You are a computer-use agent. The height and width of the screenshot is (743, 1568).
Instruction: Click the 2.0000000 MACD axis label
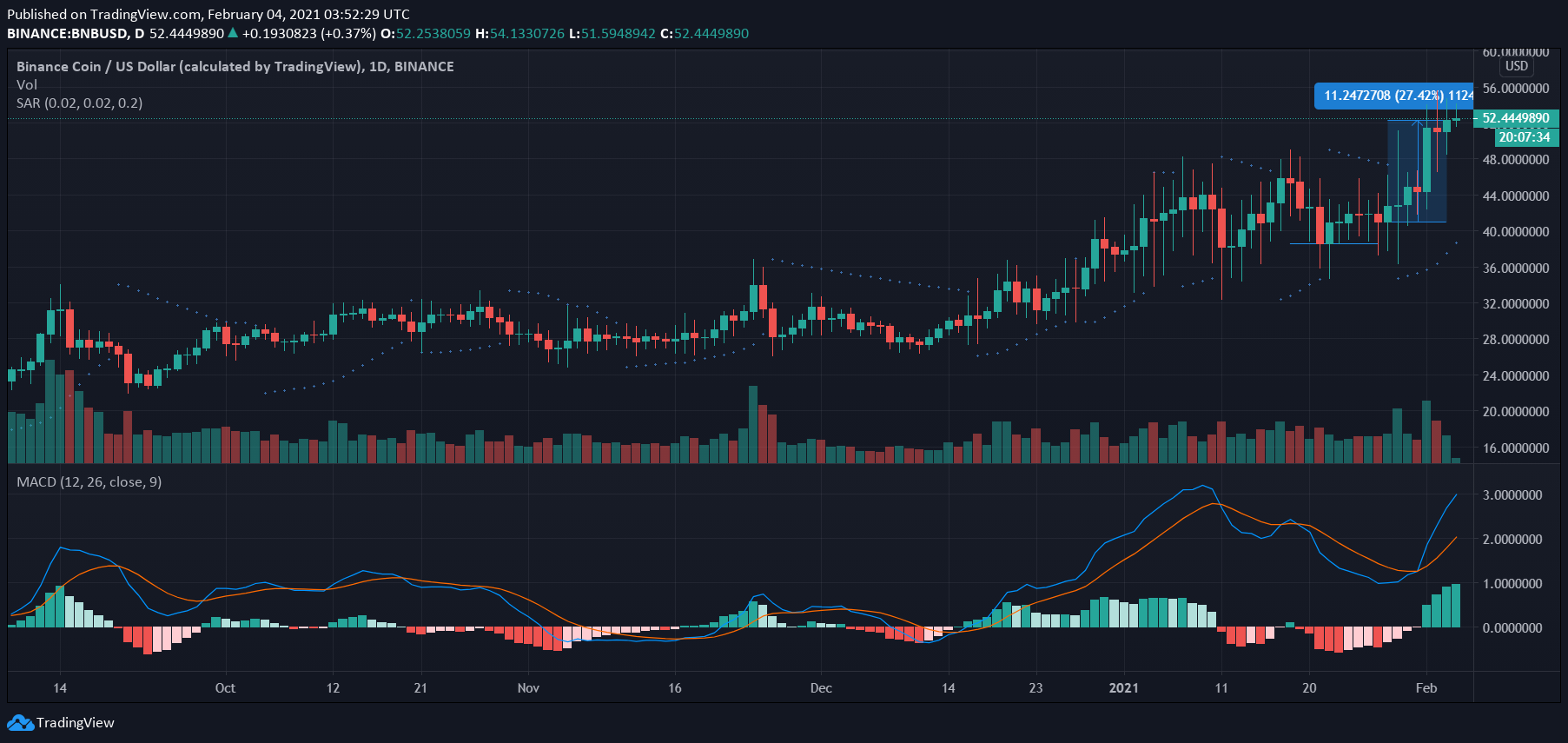1512,540
